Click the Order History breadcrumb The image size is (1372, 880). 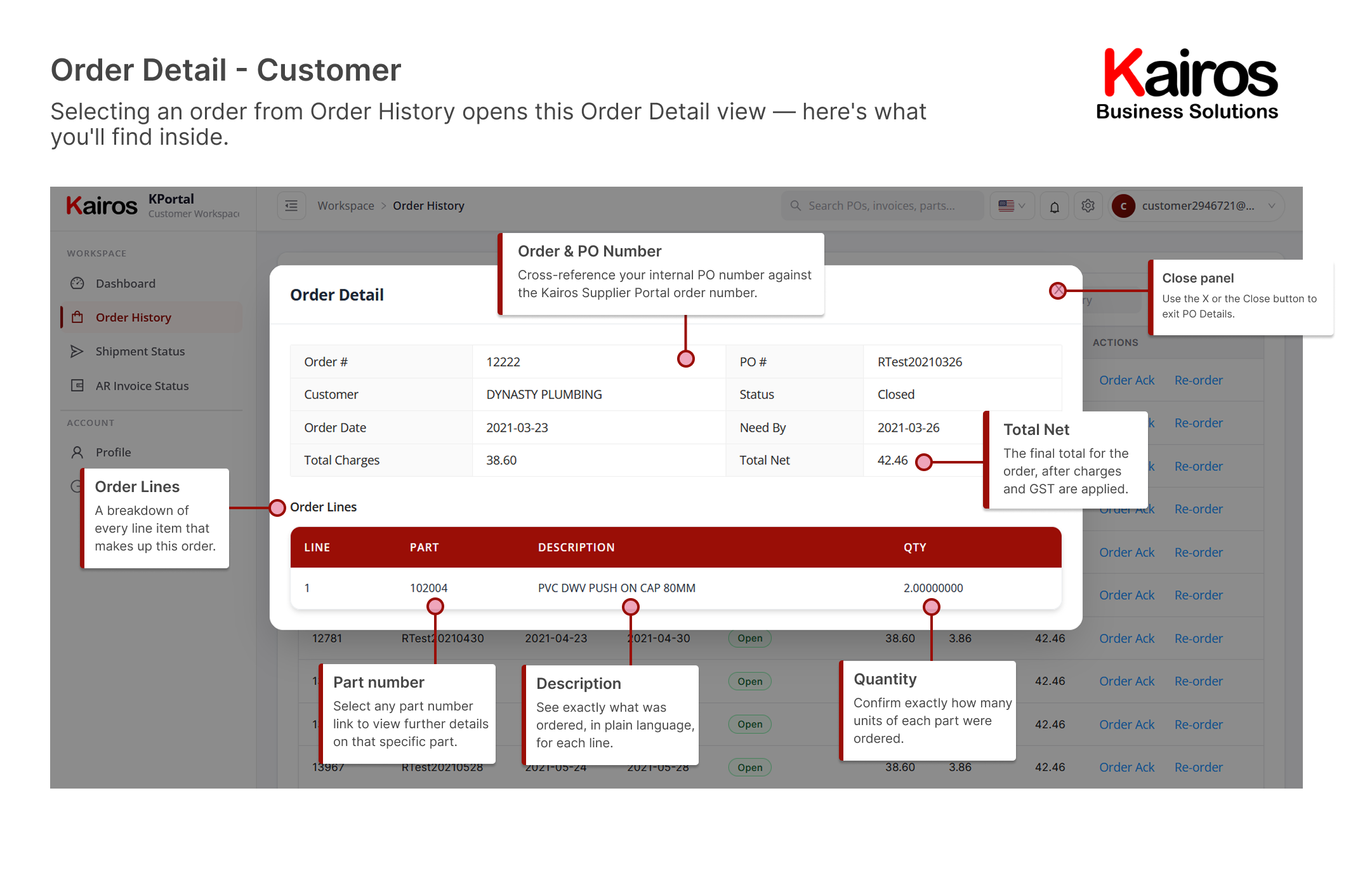[428, 206]
